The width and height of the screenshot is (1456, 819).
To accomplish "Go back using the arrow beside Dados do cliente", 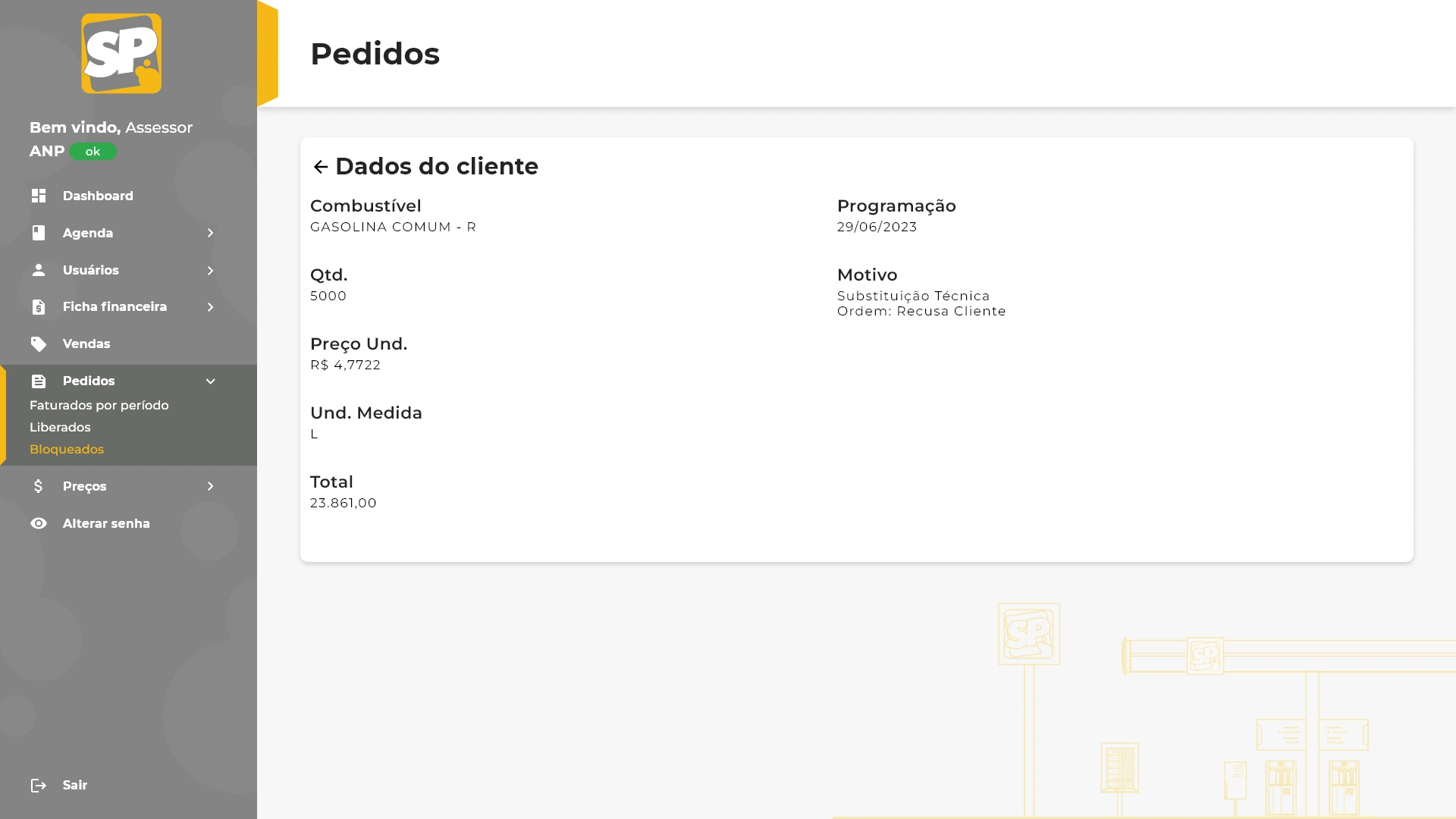I will click(x=321, y=167).
